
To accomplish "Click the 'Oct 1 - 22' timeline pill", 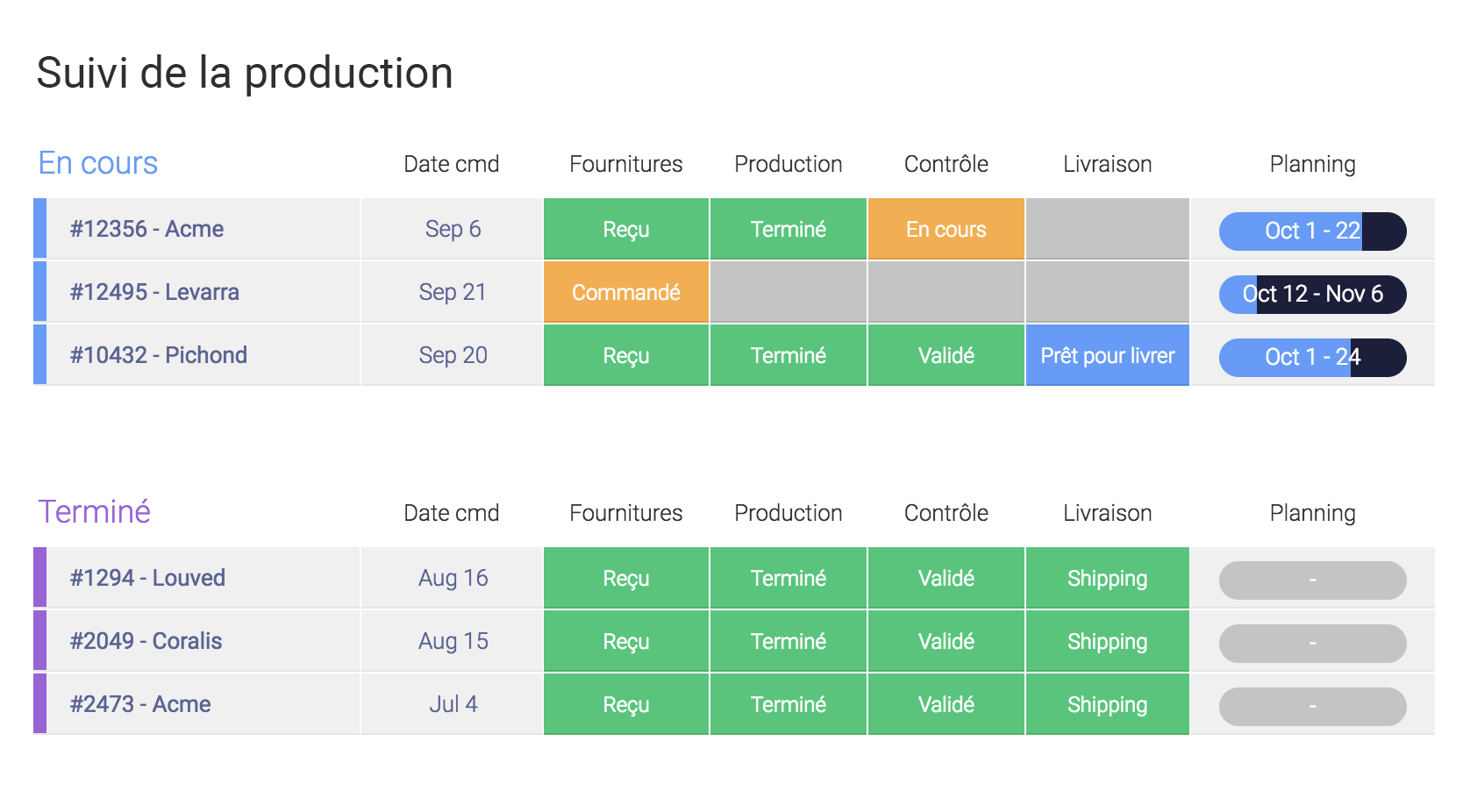I will (x=1312, y=231).
